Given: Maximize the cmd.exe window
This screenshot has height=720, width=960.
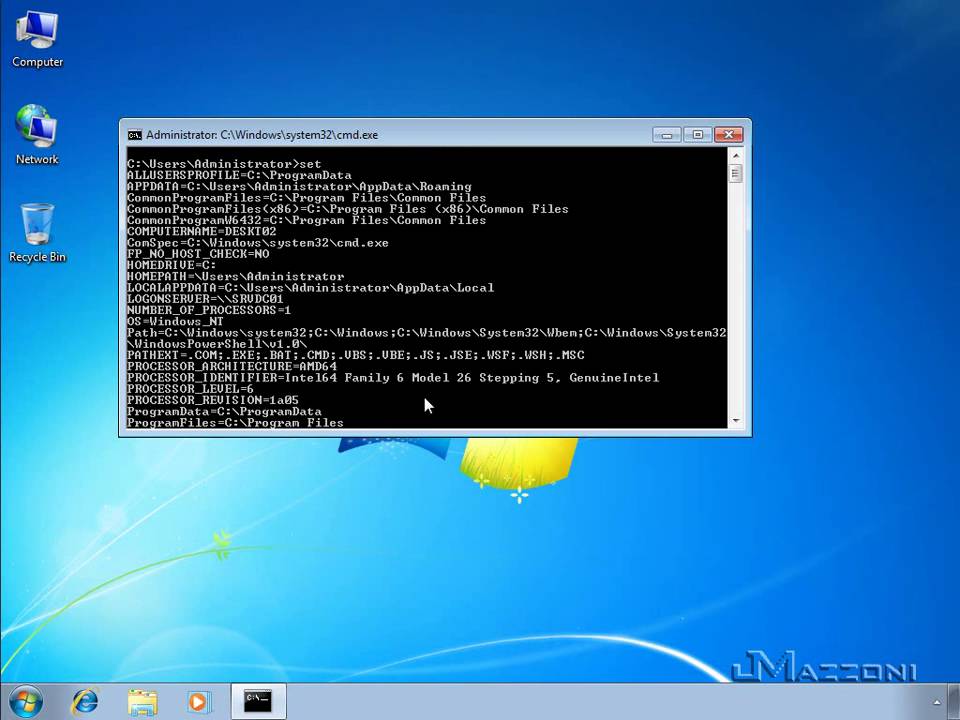Looking at the screenshot, I should 697,135.
